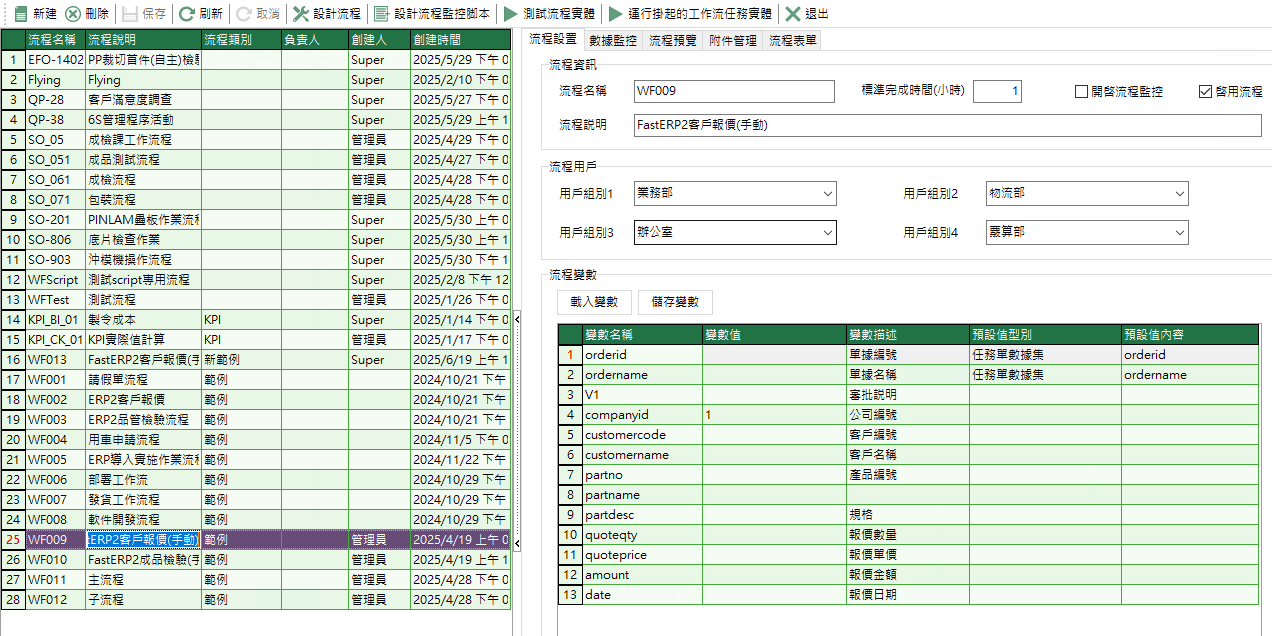Switch to the 流程表單 tab
Viewport: 1272px width, 636px height.
[x=793, y=41]
